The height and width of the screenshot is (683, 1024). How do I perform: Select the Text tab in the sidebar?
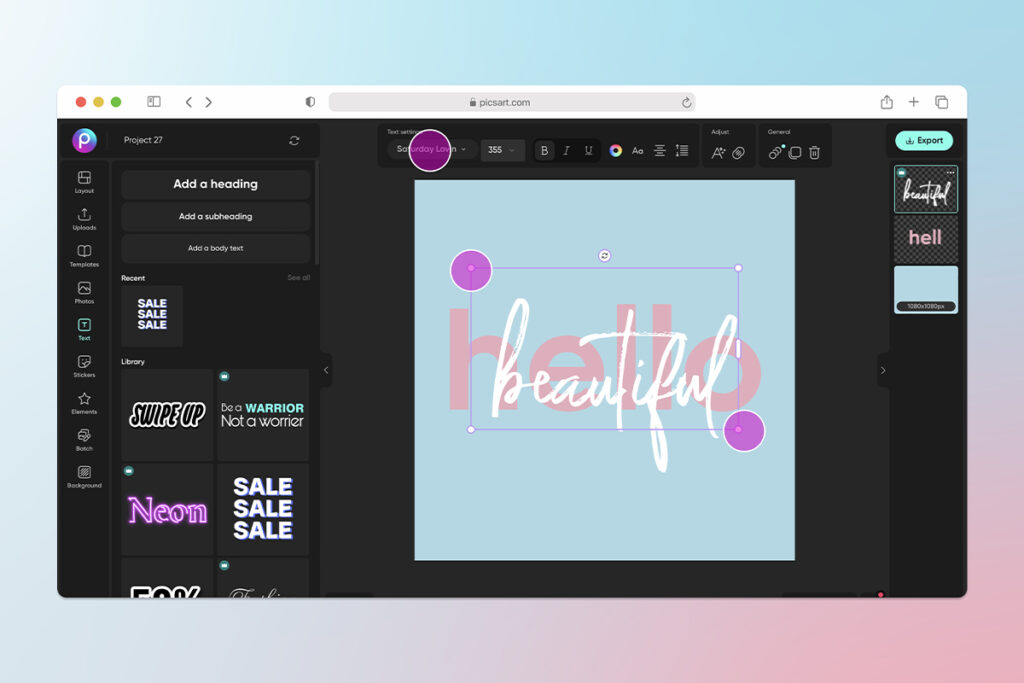click(84, 328)
